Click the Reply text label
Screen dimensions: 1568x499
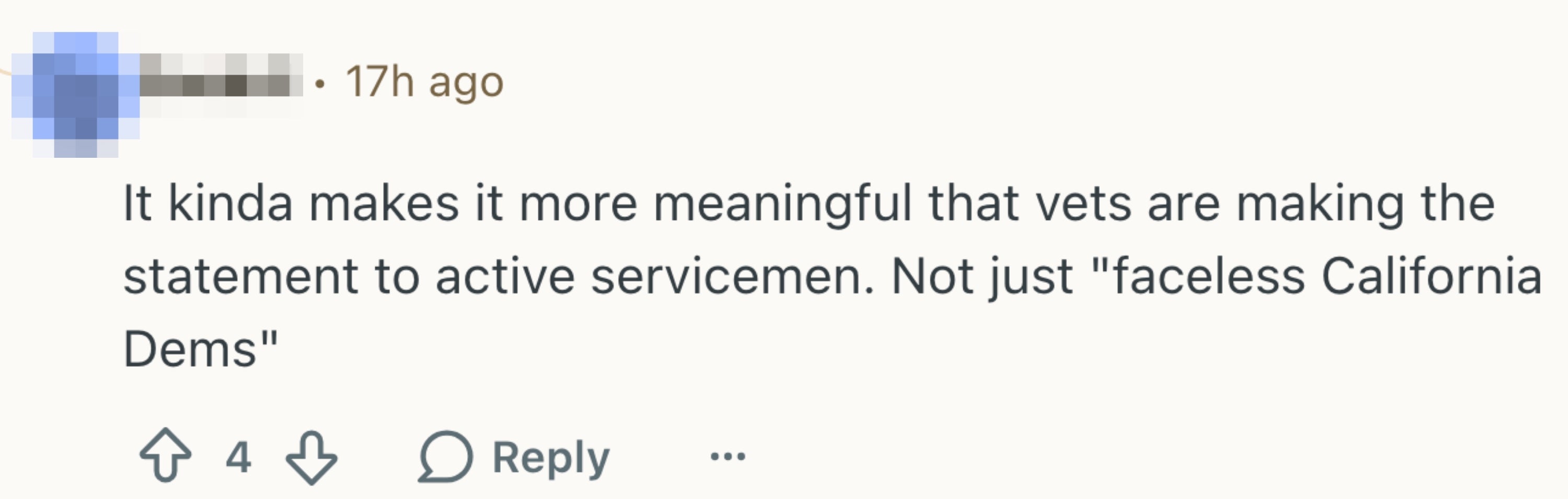(x=550, y=457)
